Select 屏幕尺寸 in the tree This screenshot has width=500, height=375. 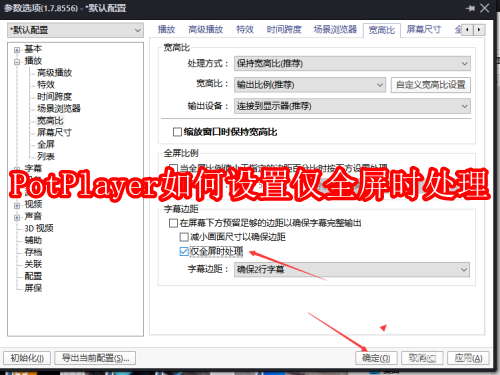click(x=54, y=132)
